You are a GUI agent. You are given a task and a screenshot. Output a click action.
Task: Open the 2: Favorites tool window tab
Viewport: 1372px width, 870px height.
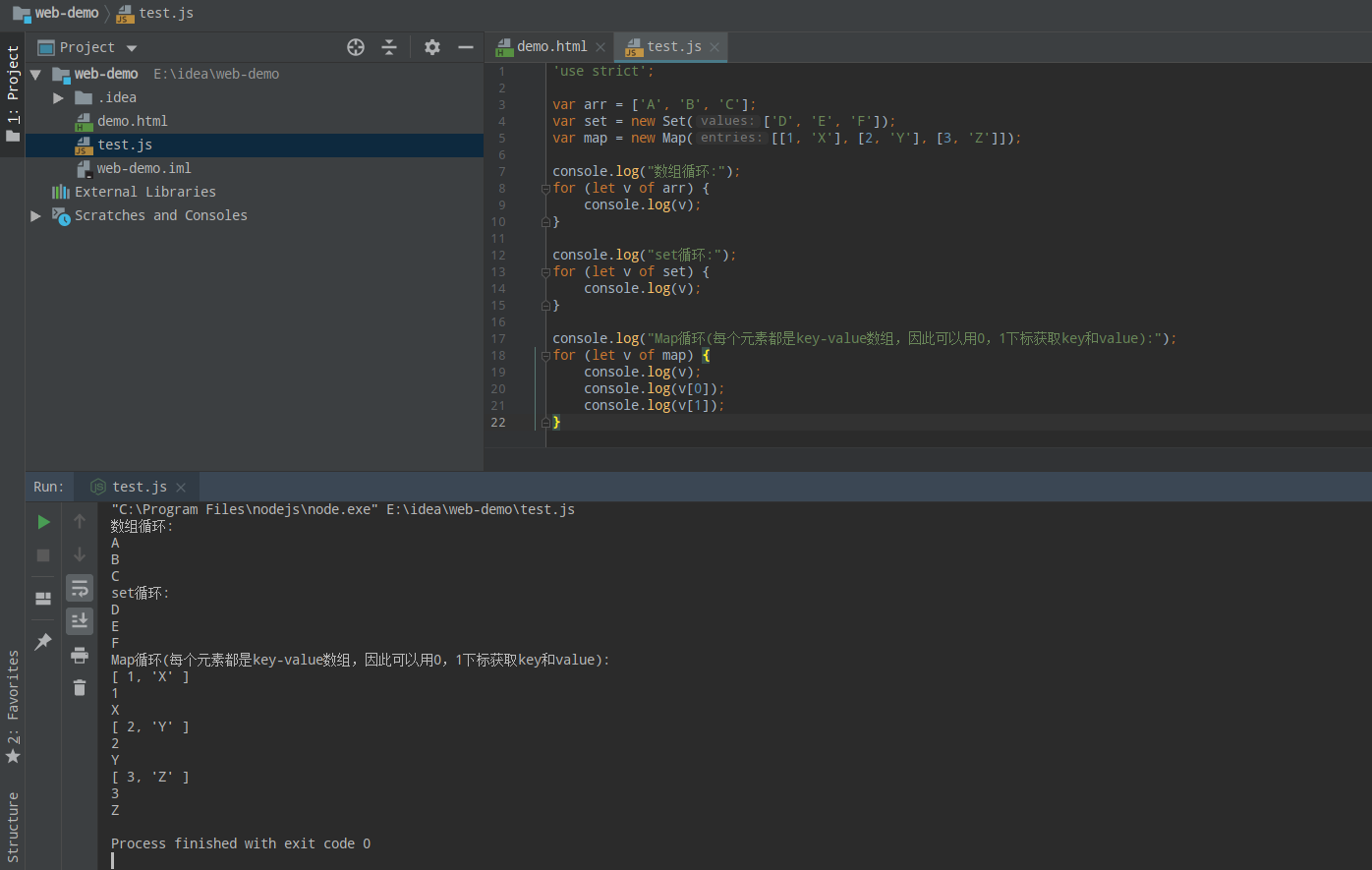13,708
